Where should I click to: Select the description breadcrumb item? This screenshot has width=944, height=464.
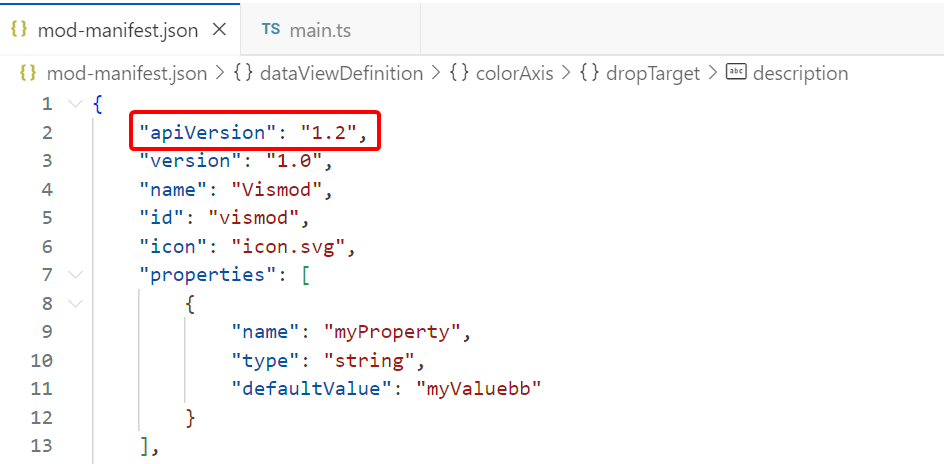(x=801, y=73)
